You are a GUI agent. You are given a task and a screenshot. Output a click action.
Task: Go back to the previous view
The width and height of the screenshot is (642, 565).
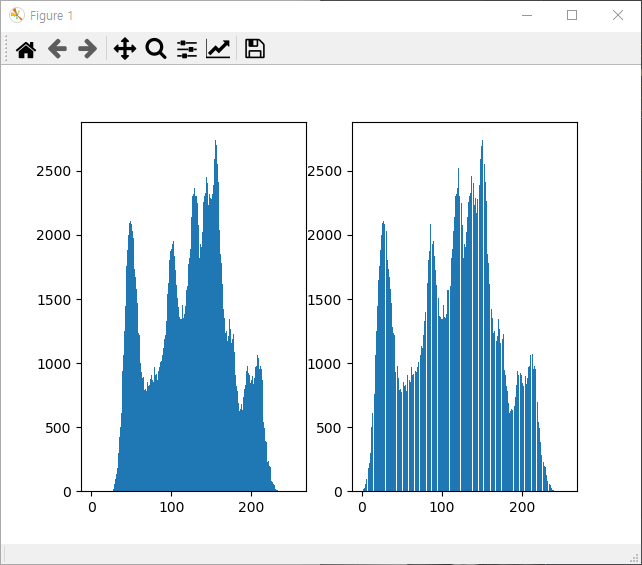[57, 49]
